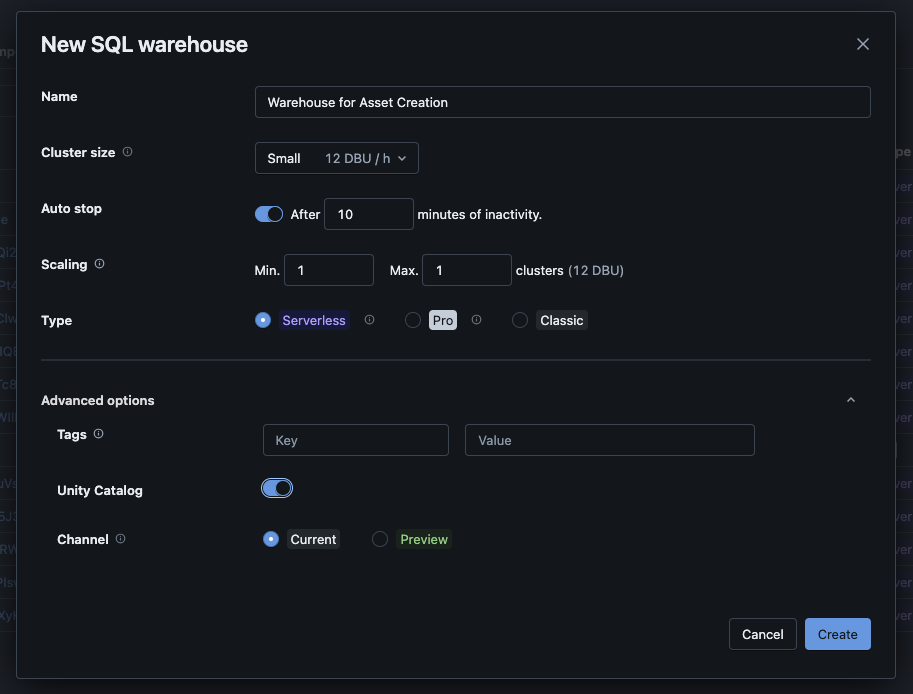Click info icon next to Cluster size
This screenshot has width=913, height=694.
coord(127,153)
